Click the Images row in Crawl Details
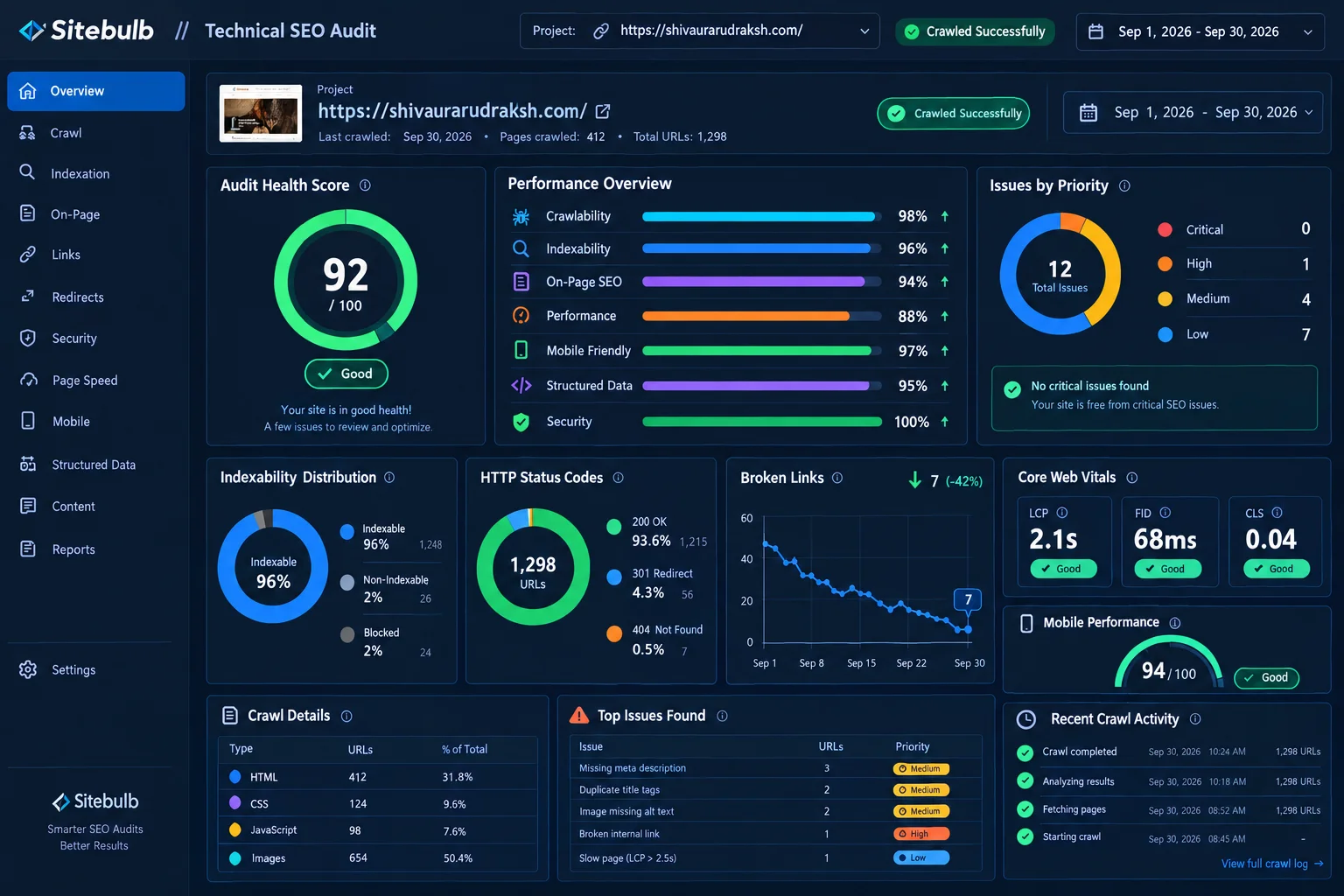Image resolution: width=1344 pixels, height=896 pixels. coord(377,858)
